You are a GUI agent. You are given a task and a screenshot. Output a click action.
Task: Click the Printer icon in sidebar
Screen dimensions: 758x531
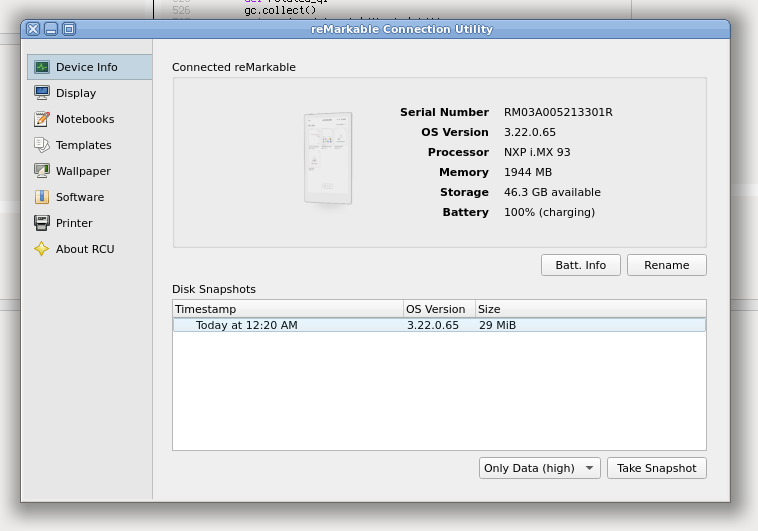(x=42, y=223)
